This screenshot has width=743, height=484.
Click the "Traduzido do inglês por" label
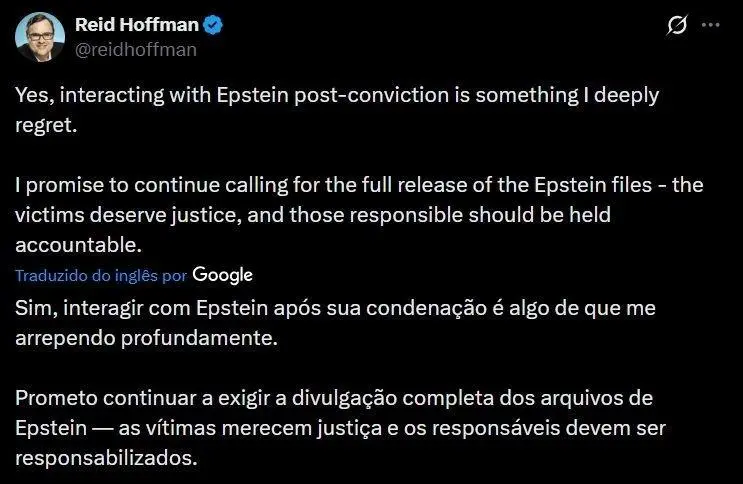101,275
